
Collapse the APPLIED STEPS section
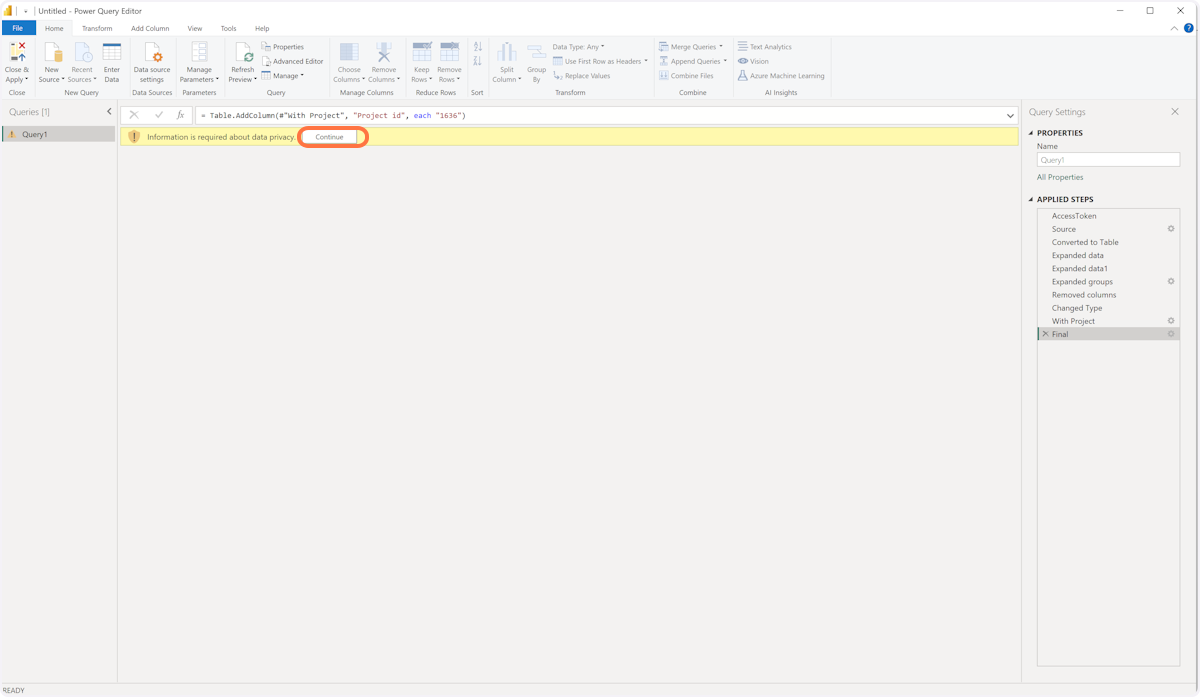click(x=1031, y=199)
